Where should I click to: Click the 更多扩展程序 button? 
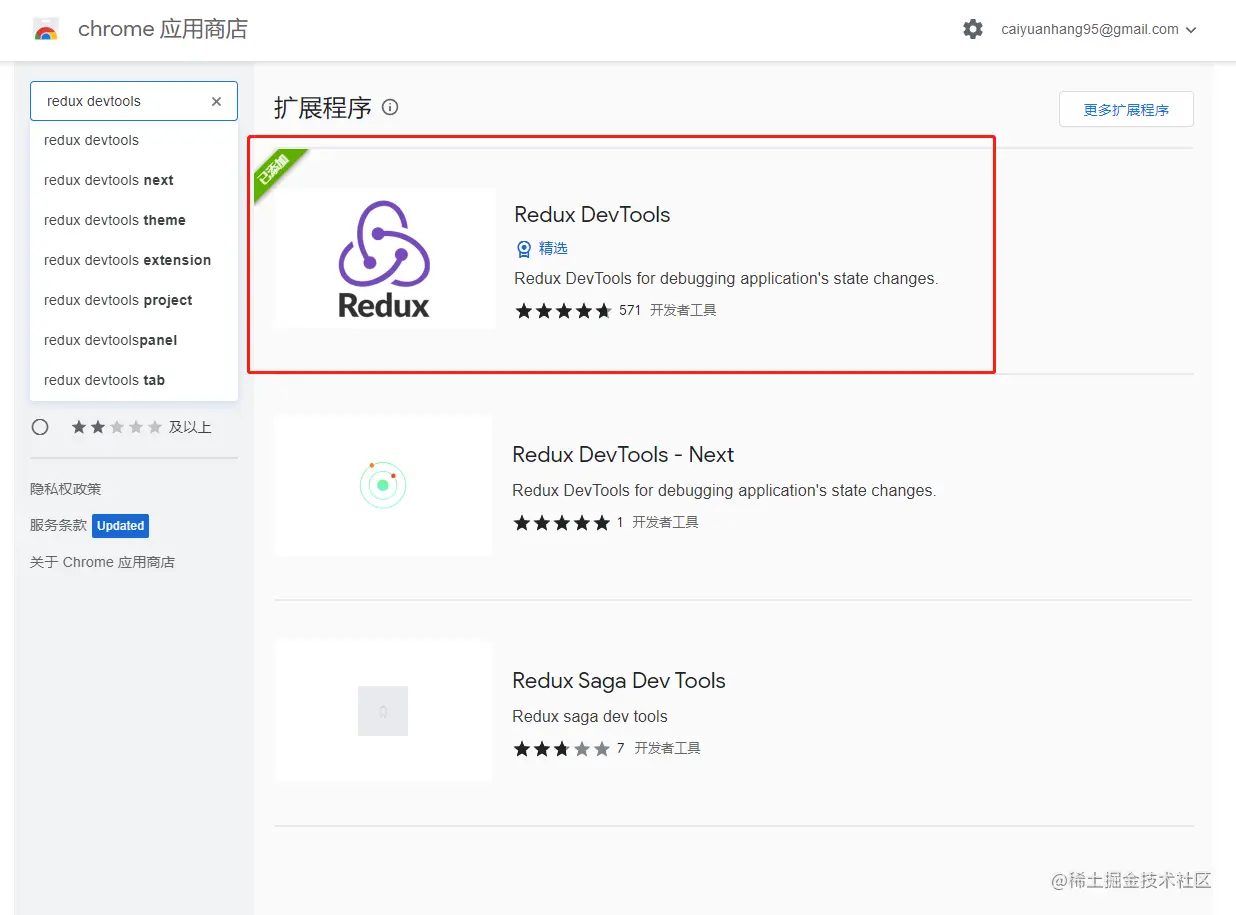(x=1126, y=110)
